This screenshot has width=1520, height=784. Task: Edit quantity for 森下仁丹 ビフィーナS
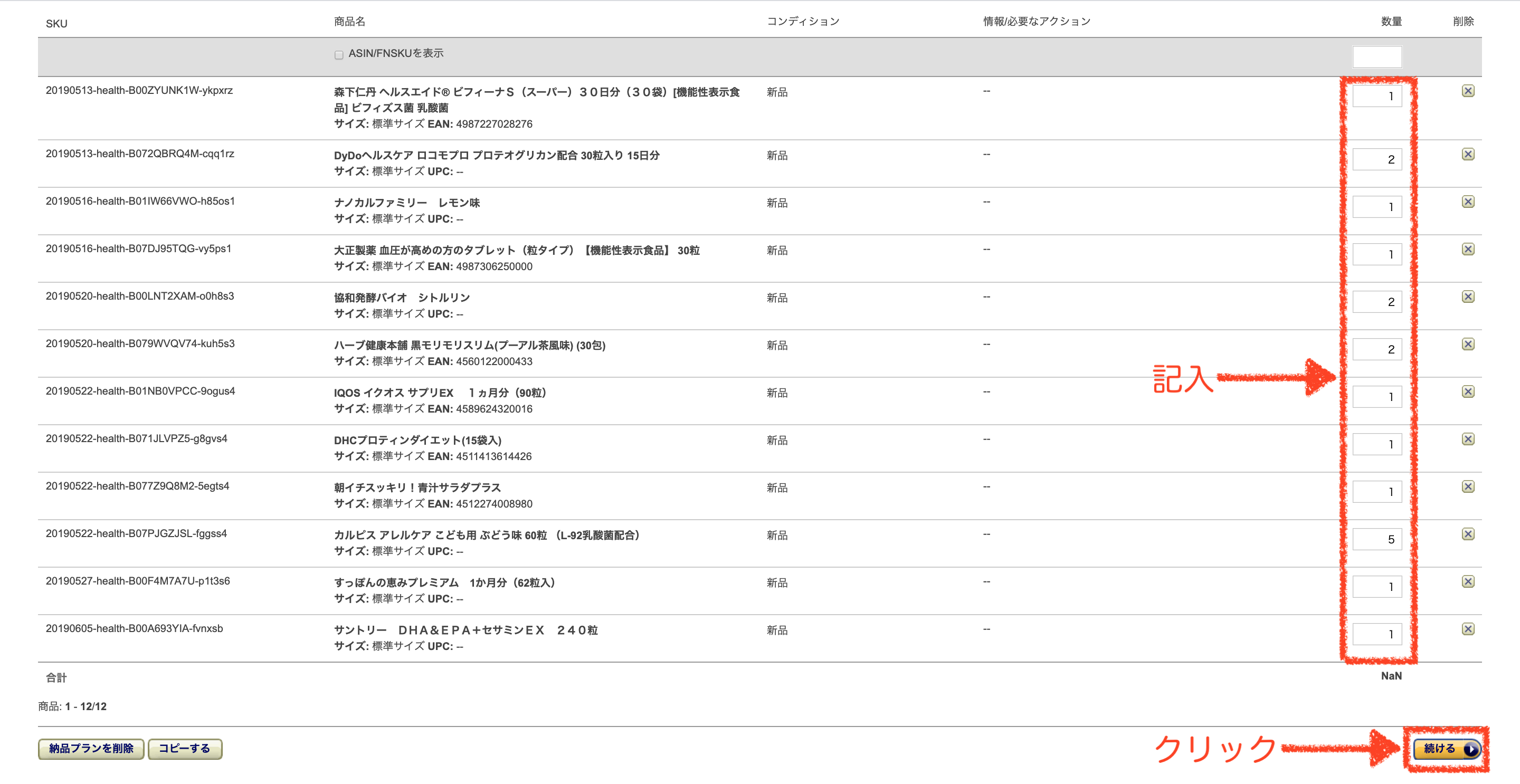1376,96
